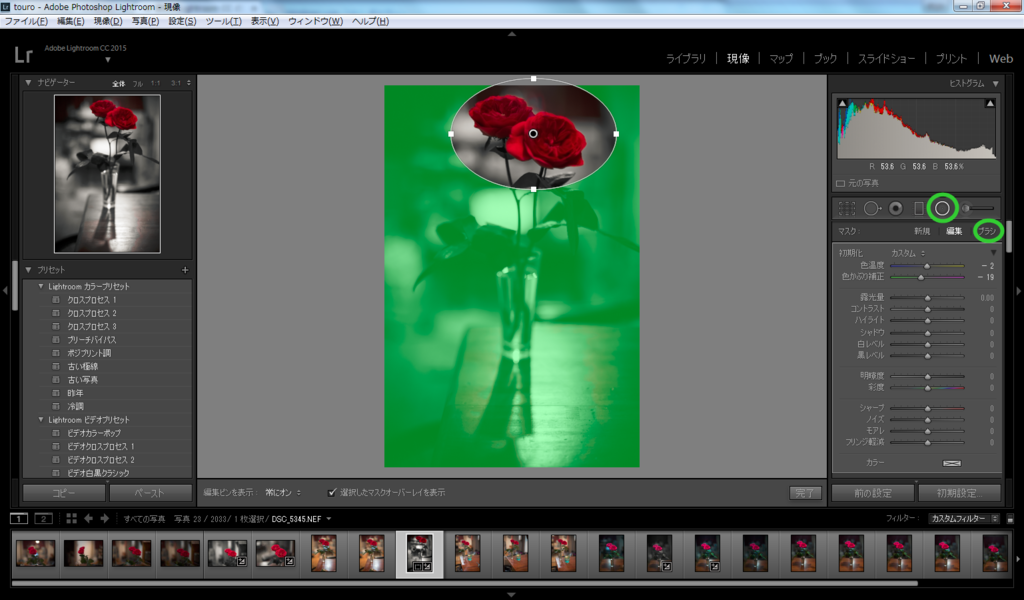Open the ファイル menu

[26, 21]
